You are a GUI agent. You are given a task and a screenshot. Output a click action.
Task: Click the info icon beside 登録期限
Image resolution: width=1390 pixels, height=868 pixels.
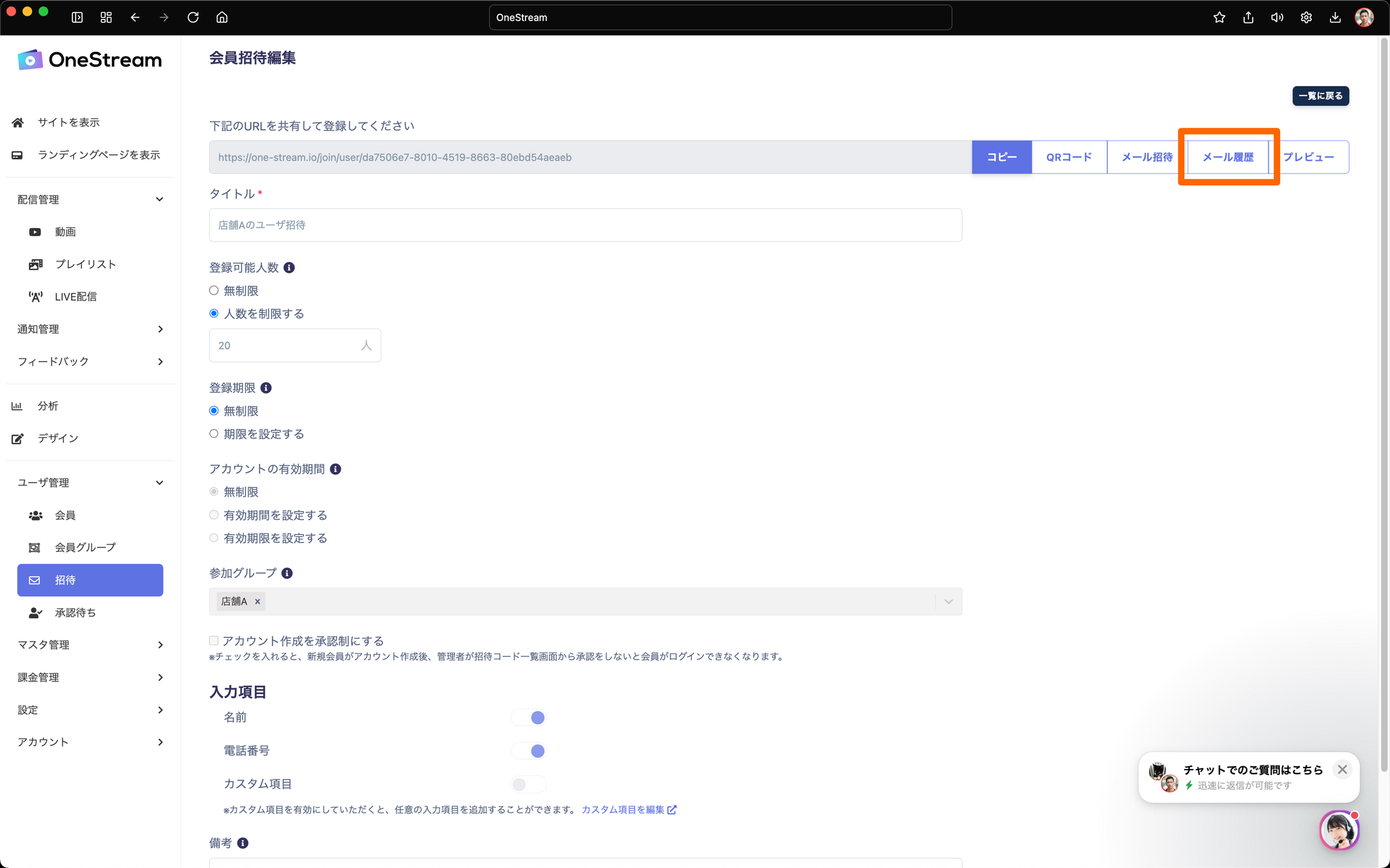pos(266,388)
